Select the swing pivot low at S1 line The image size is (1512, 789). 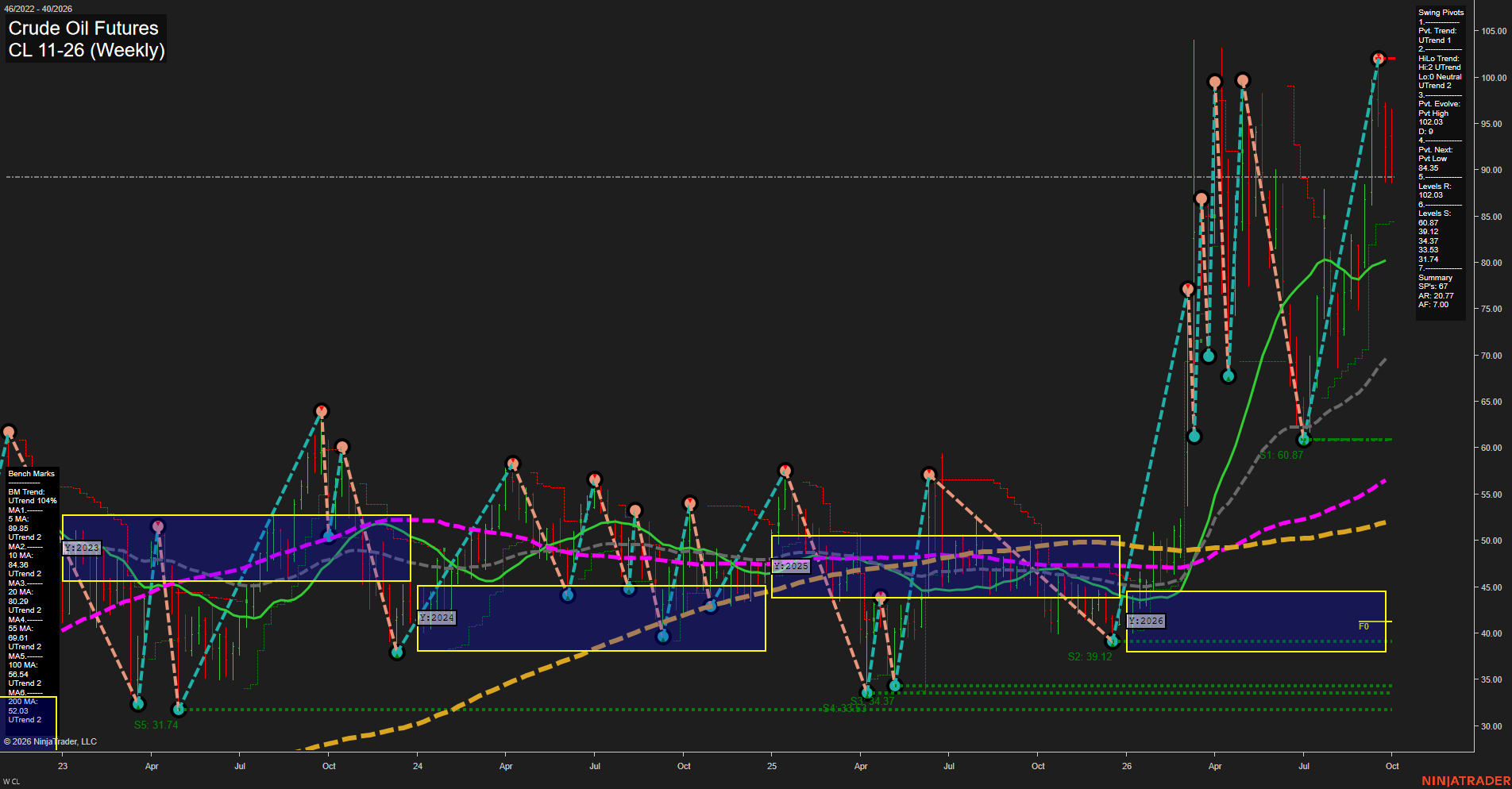[x=1303, y=439]
